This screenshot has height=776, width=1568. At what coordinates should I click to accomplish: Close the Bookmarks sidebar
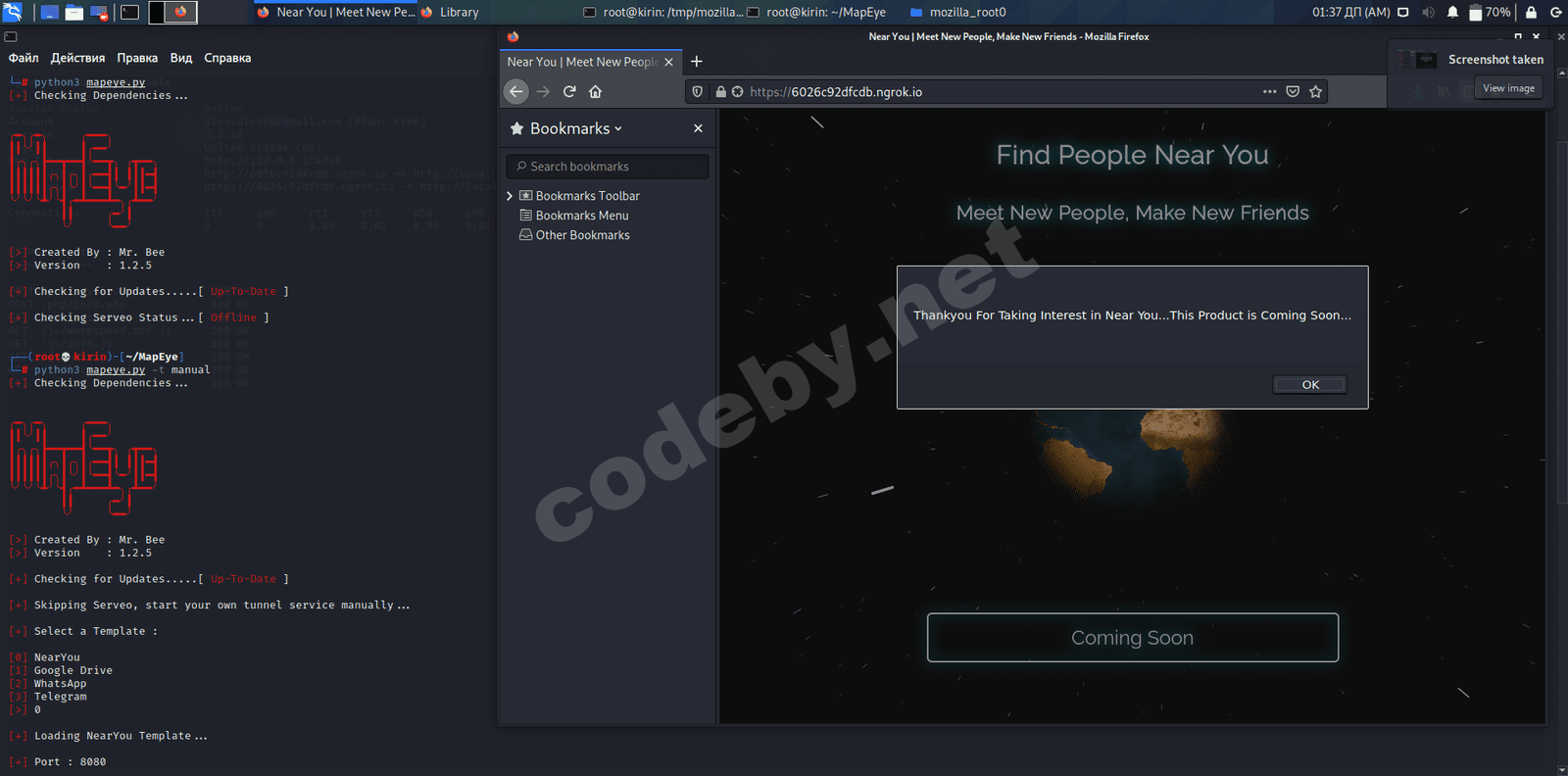pyautogui.click(x=698, y=128)
